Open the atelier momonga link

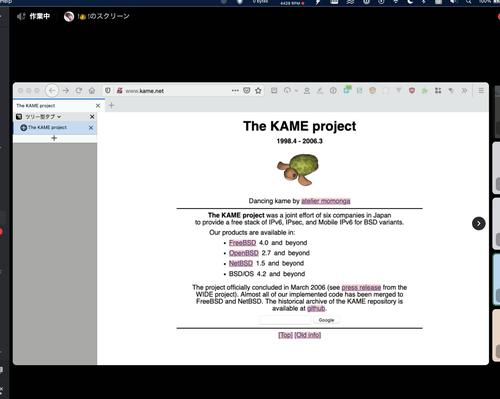pos(326,201)
